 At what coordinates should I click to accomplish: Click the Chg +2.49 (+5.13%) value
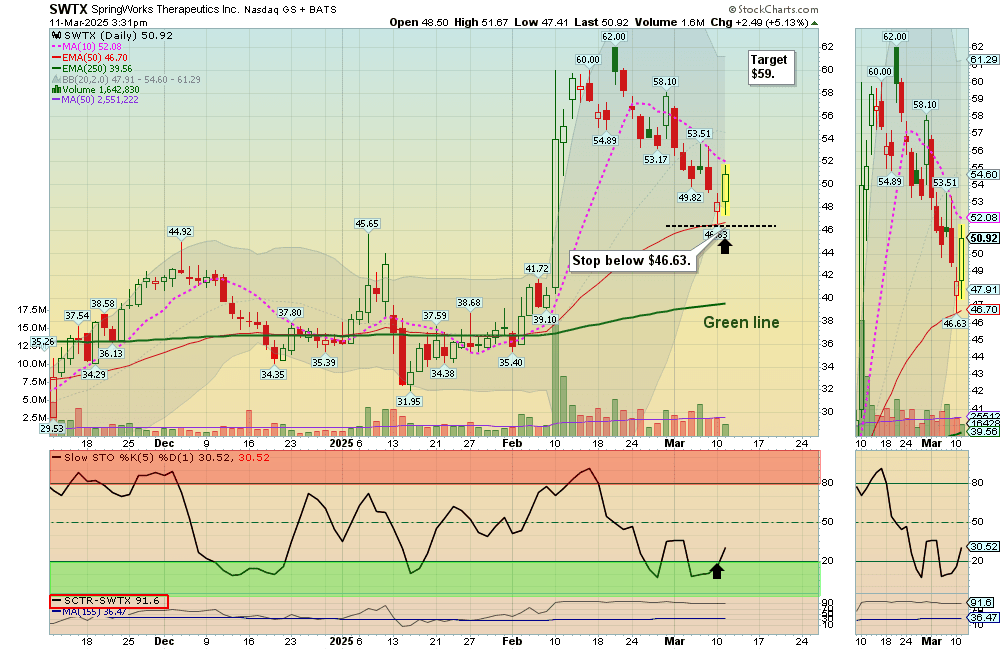point(760,22)
